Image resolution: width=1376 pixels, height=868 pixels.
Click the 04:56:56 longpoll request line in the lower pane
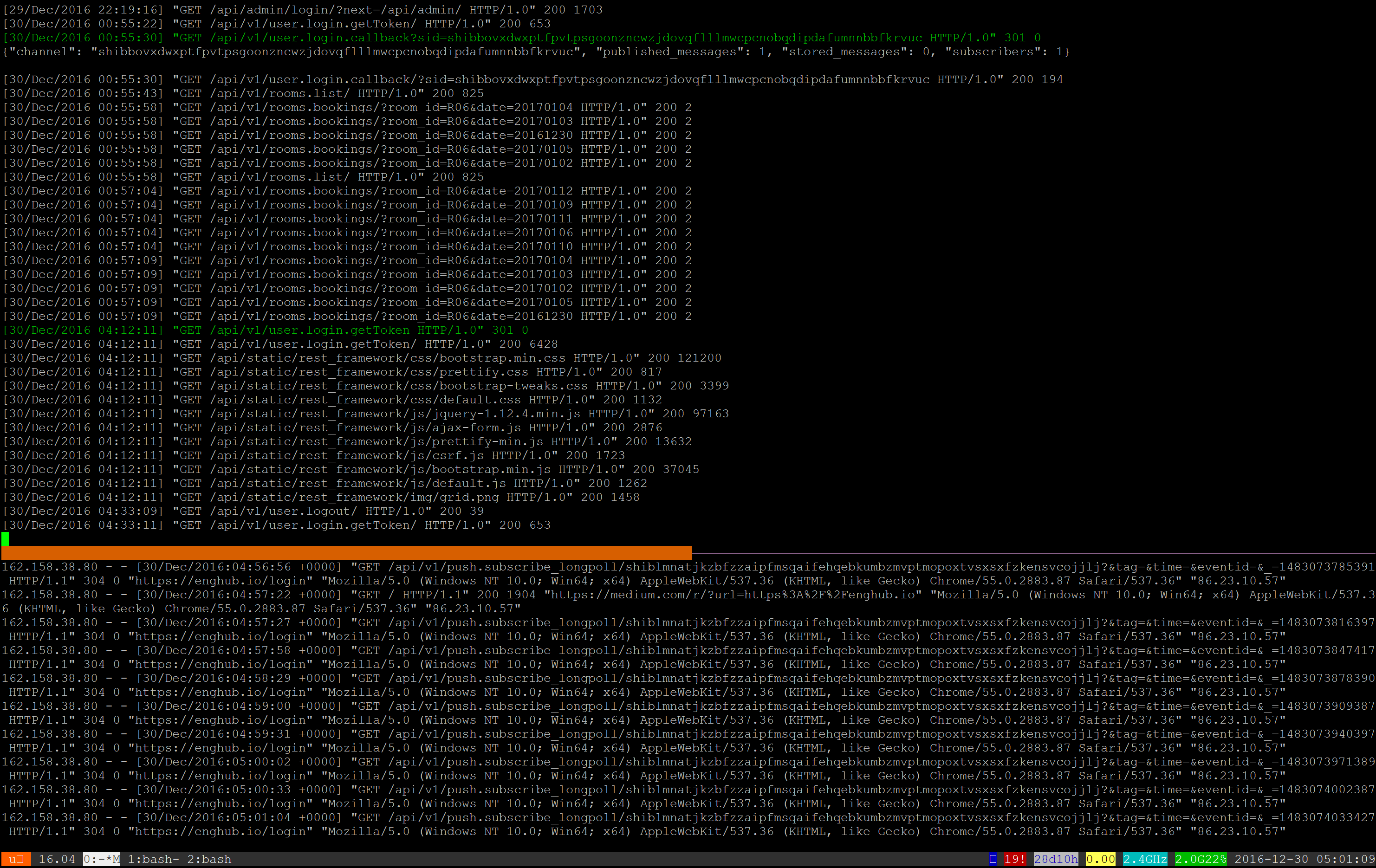point(688,574)
